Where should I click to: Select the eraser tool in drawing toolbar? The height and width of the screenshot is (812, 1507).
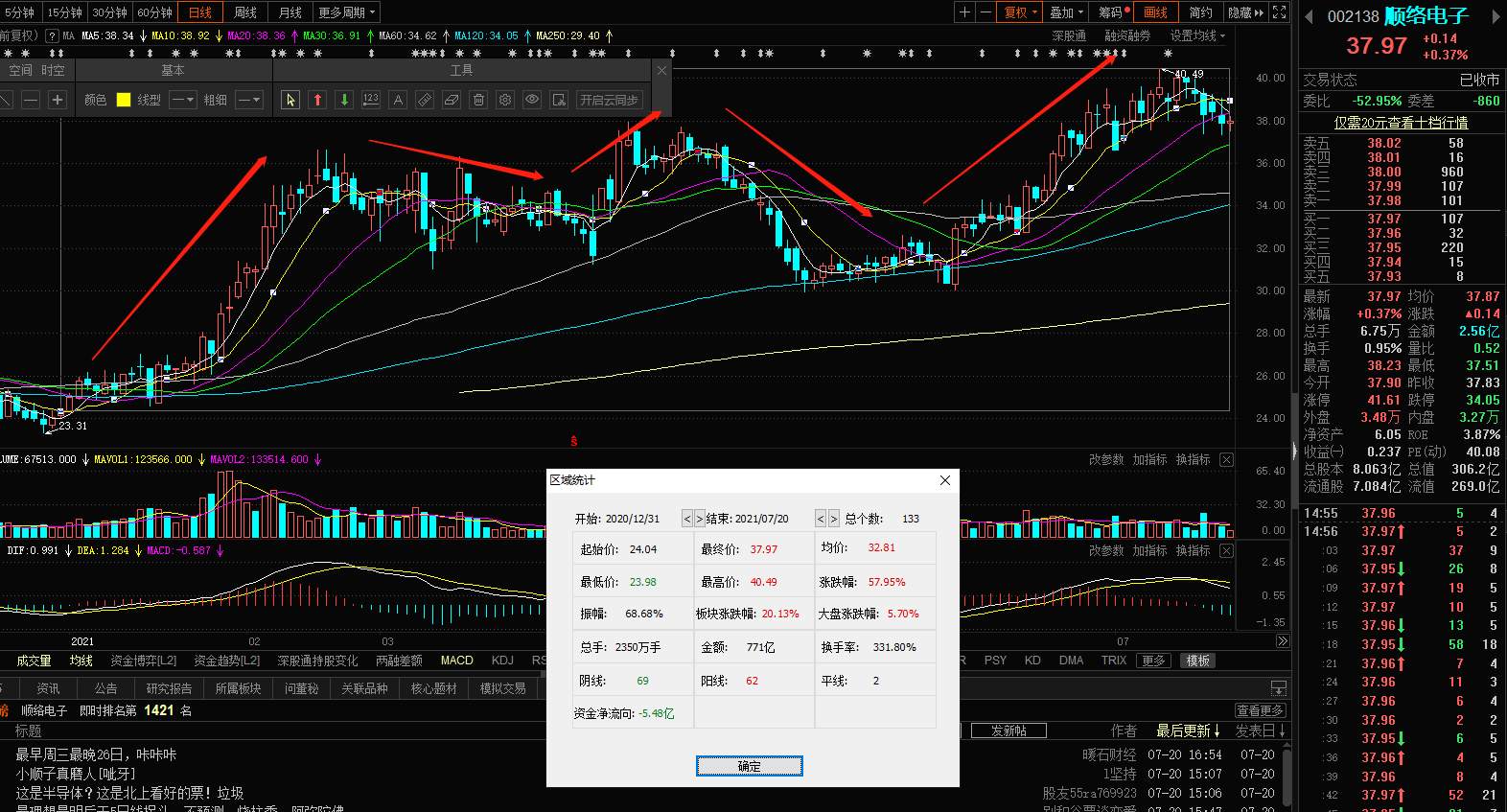tap(452, 100)
